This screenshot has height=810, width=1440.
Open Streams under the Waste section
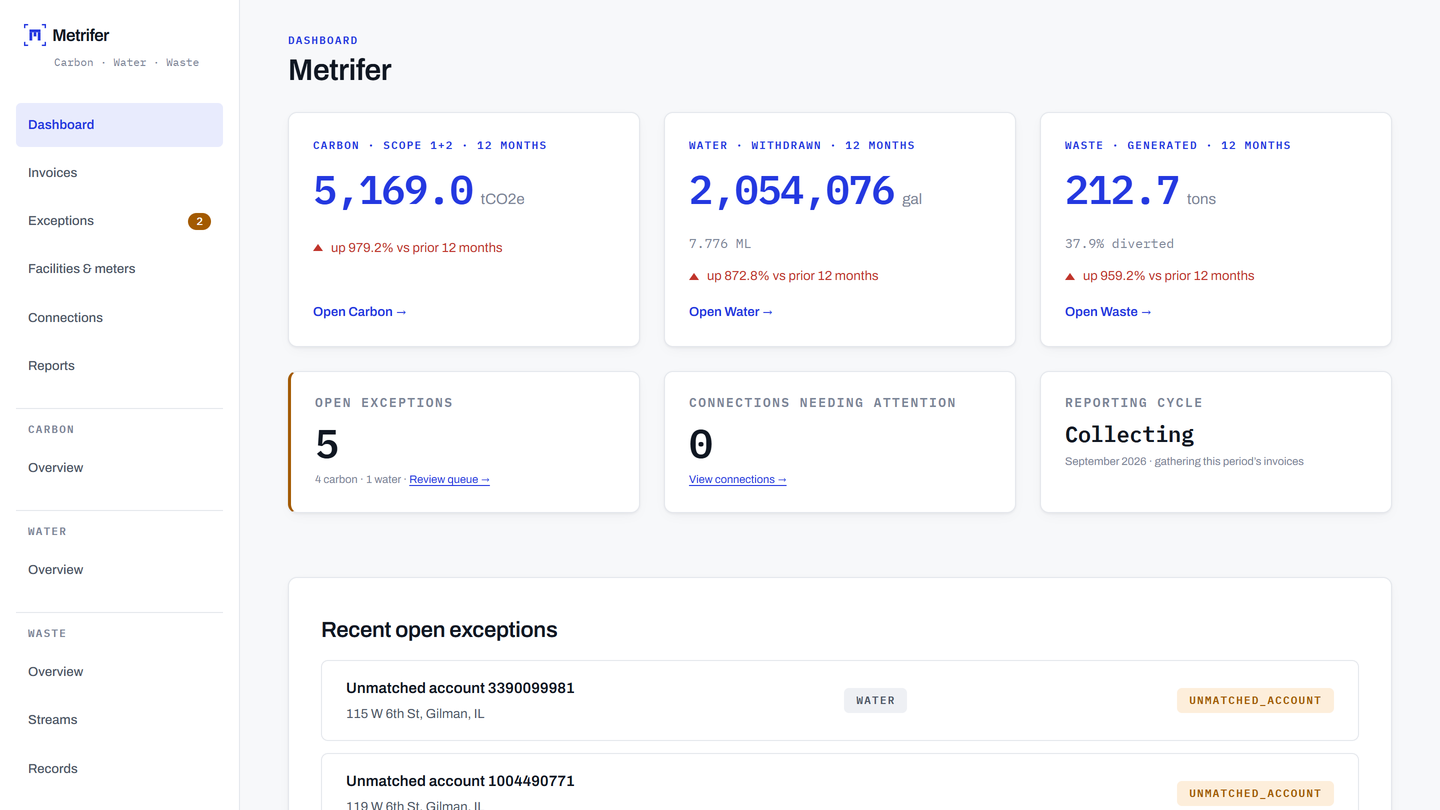pos(119,720)
